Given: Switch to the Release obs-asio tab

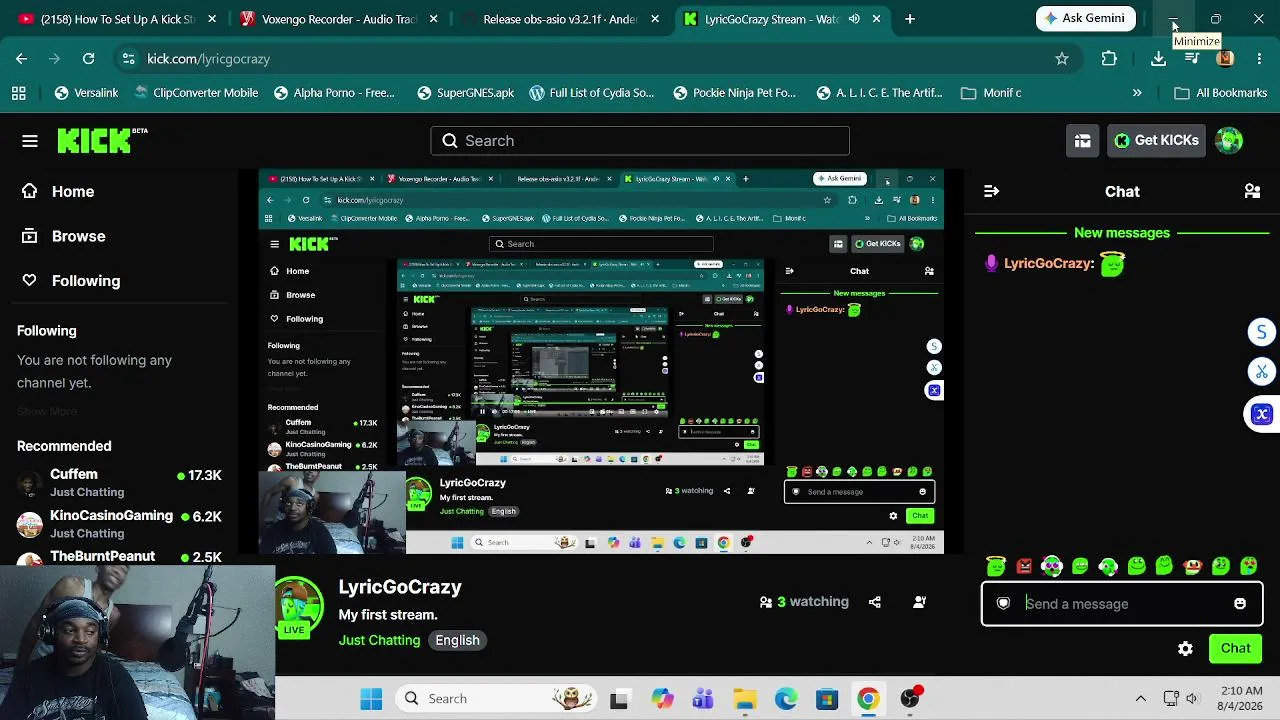Looking at the screenshot, I should [561, 19].
